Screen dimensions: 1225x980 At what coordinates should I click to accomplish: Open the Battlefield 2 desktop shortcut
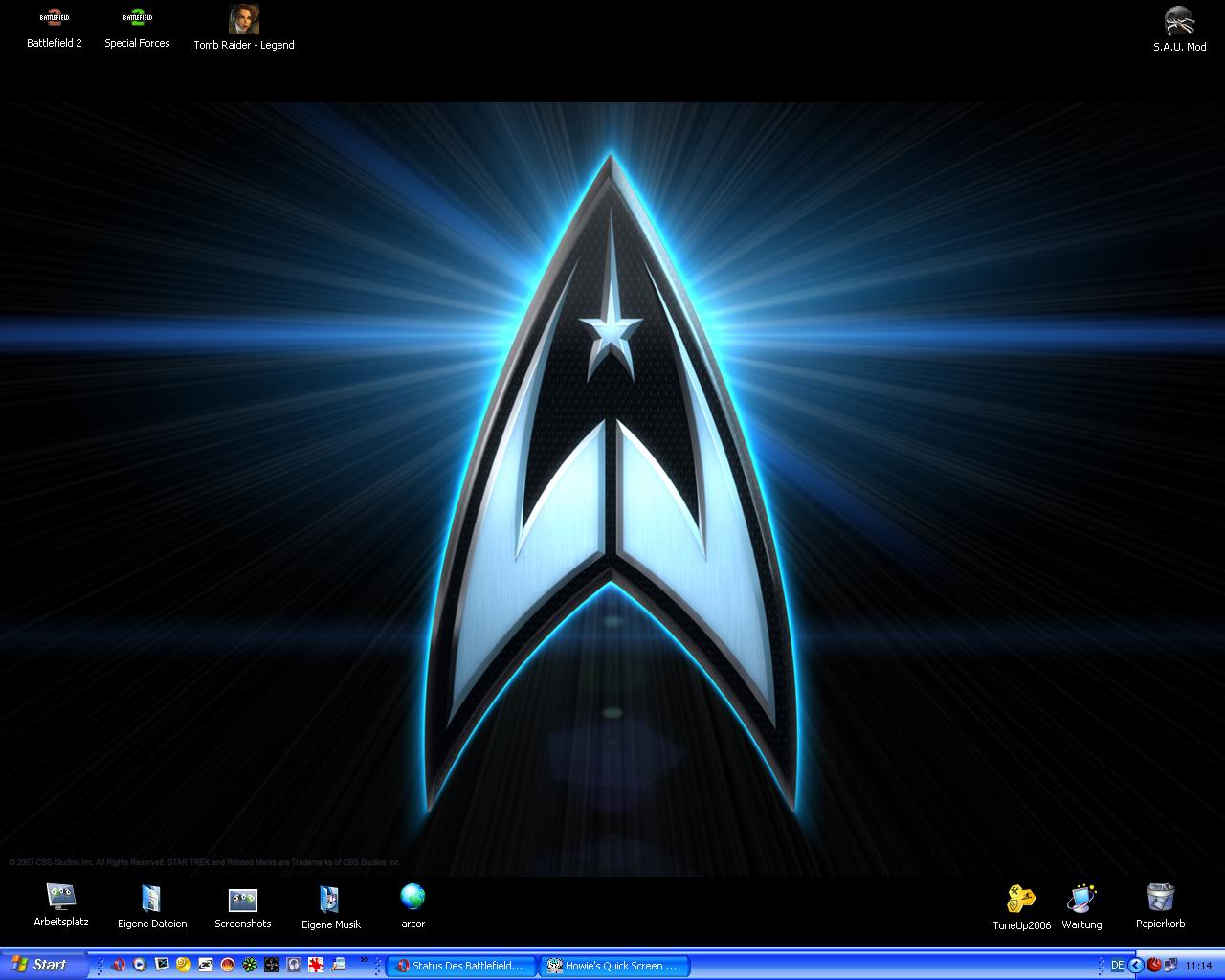[x=55, y=28]
